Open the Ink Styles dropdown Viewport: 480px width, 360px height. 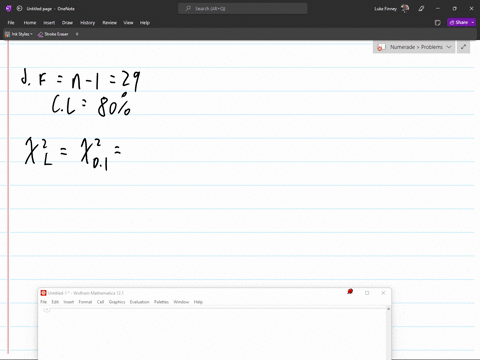coord(19,34)
